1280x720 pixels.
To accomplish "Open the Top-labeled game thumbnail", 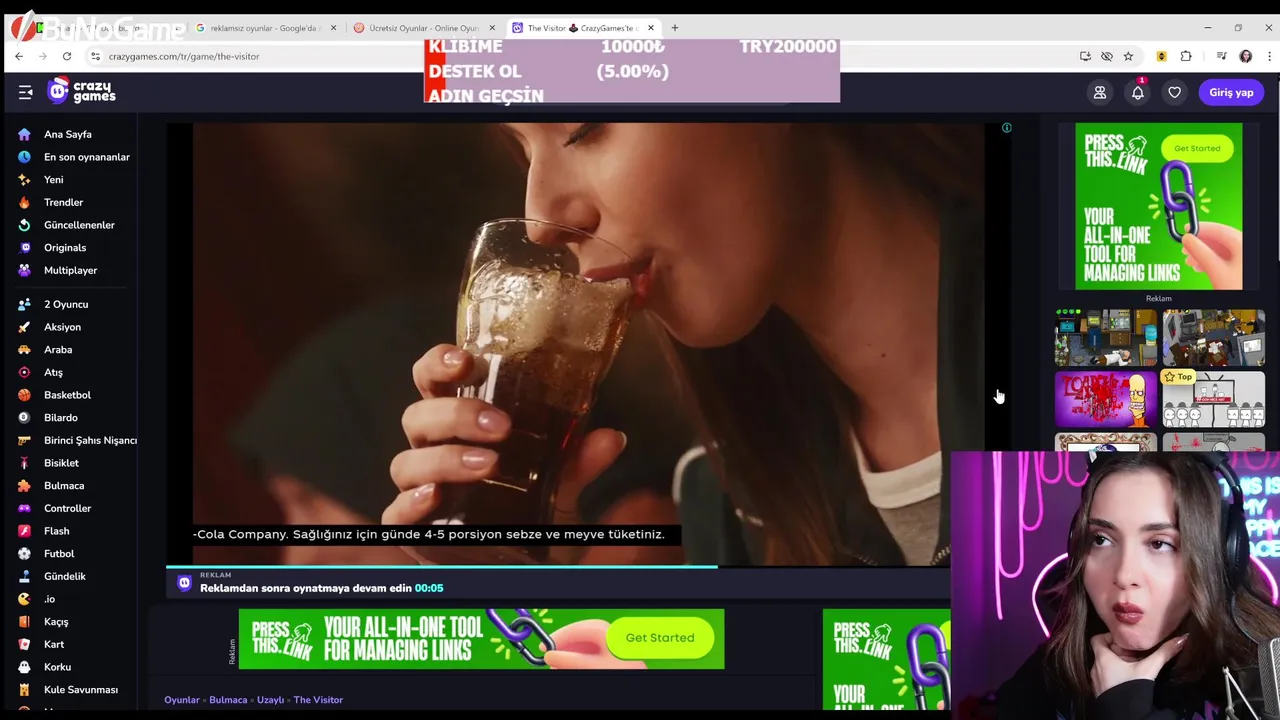I will [x=1213, y=399].
